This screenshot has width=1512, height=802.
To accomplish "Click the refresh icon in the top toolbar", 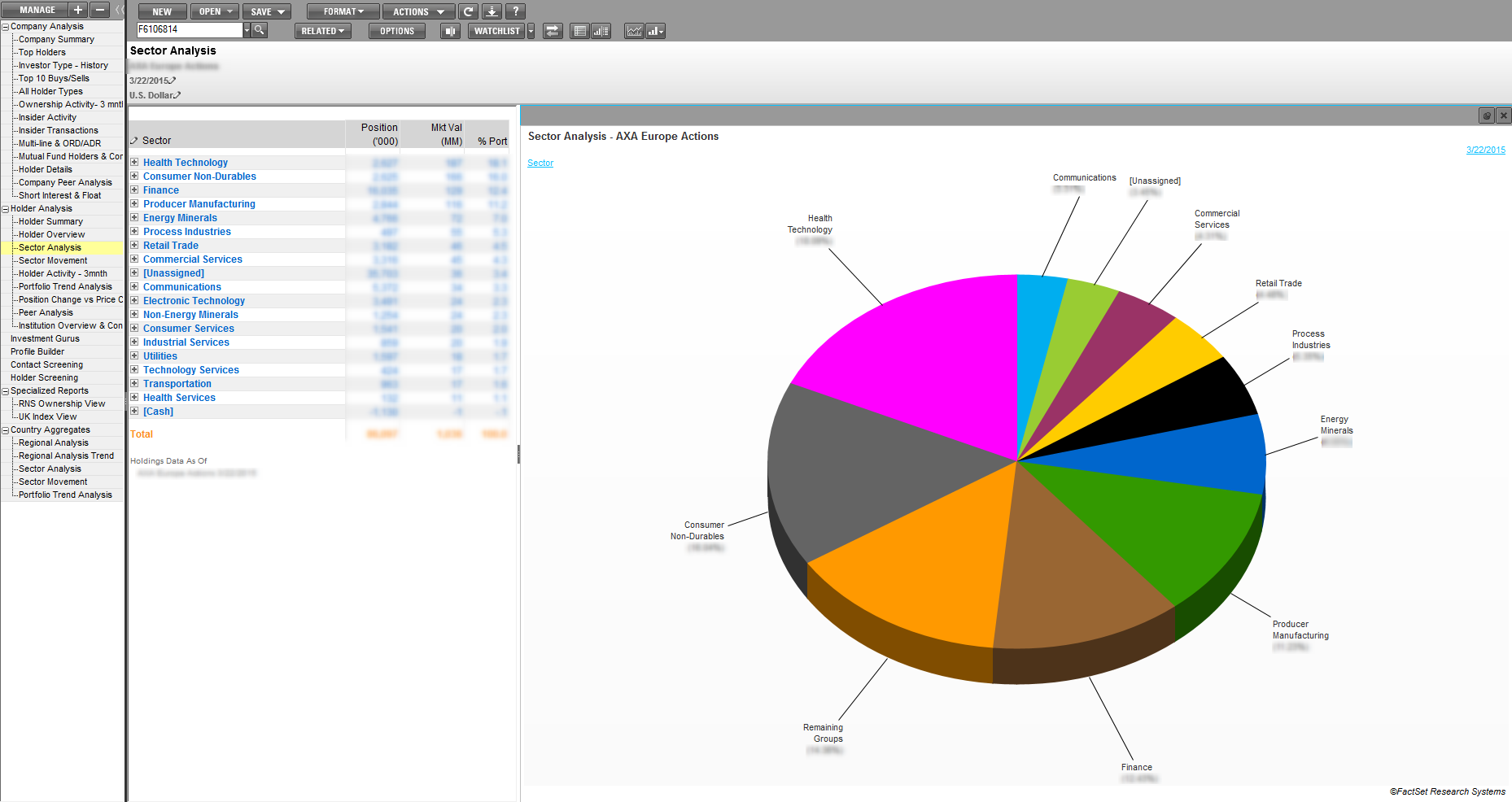I will click(468, 11).
